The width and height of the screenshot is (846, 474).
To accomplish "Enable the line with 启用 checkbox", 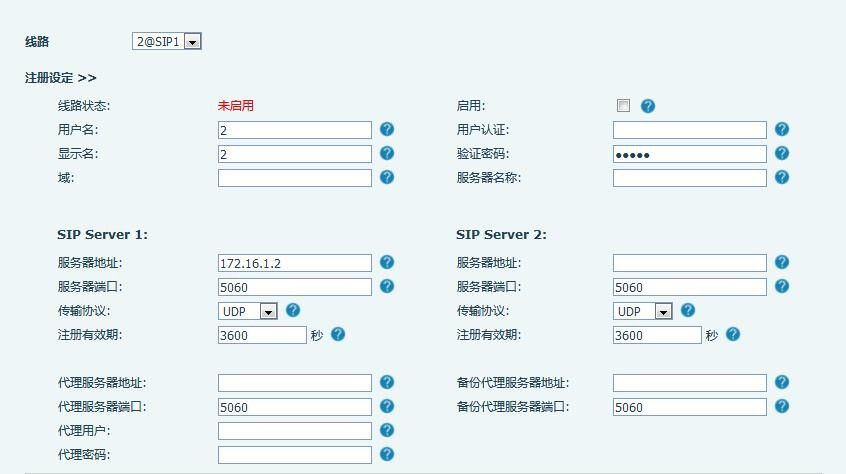I will click(623, 105).
